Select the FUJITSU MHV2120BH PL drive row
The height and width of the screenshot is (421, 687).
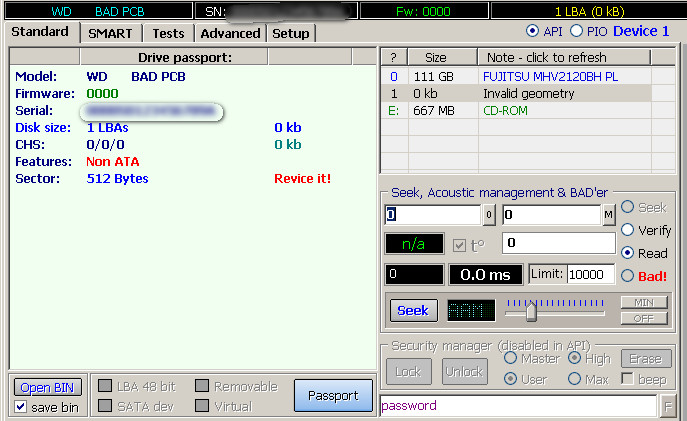point(528,77)
